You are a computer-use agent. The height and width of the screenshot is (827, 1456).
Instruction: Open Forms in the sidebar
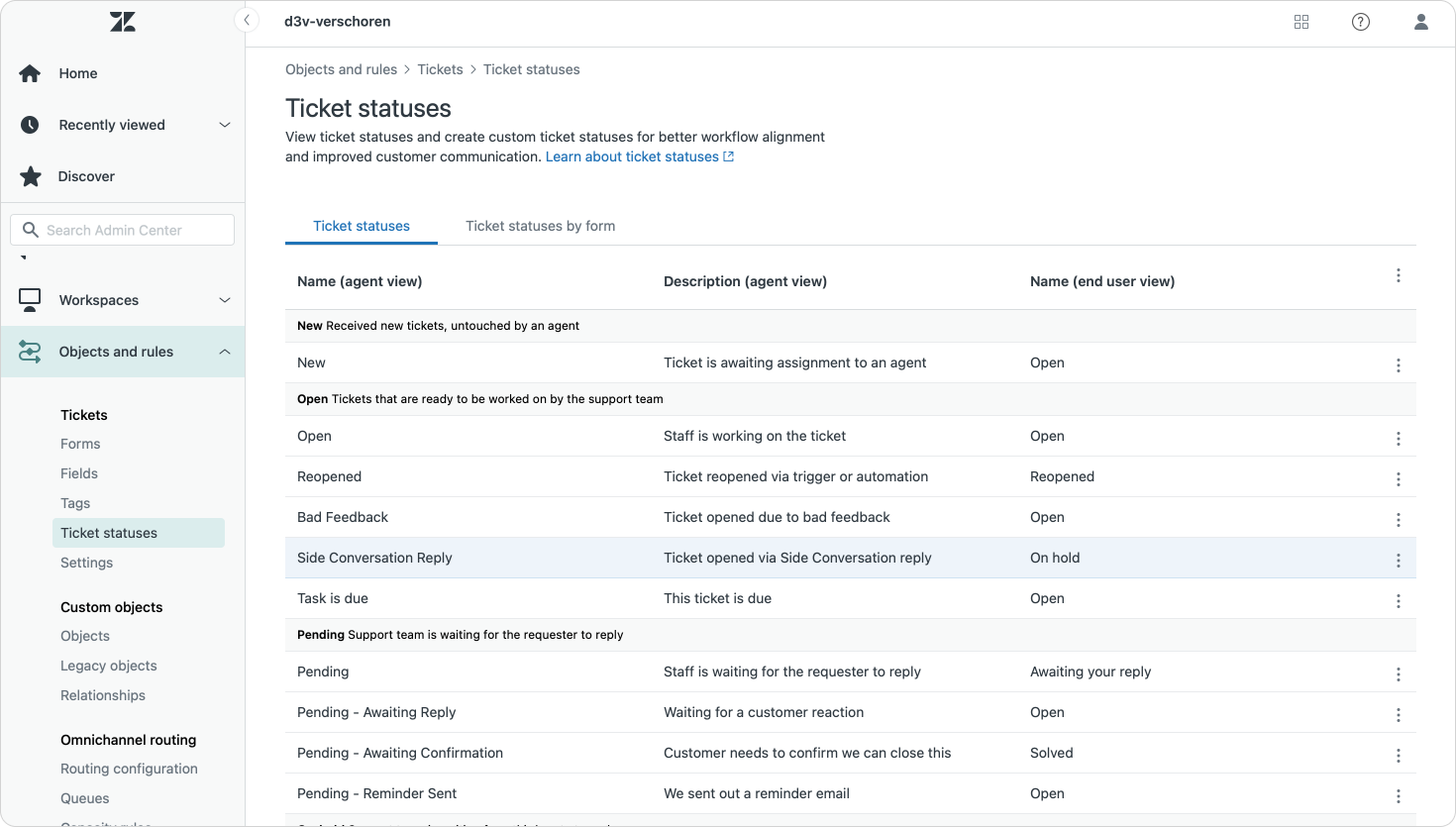[80, 444]
